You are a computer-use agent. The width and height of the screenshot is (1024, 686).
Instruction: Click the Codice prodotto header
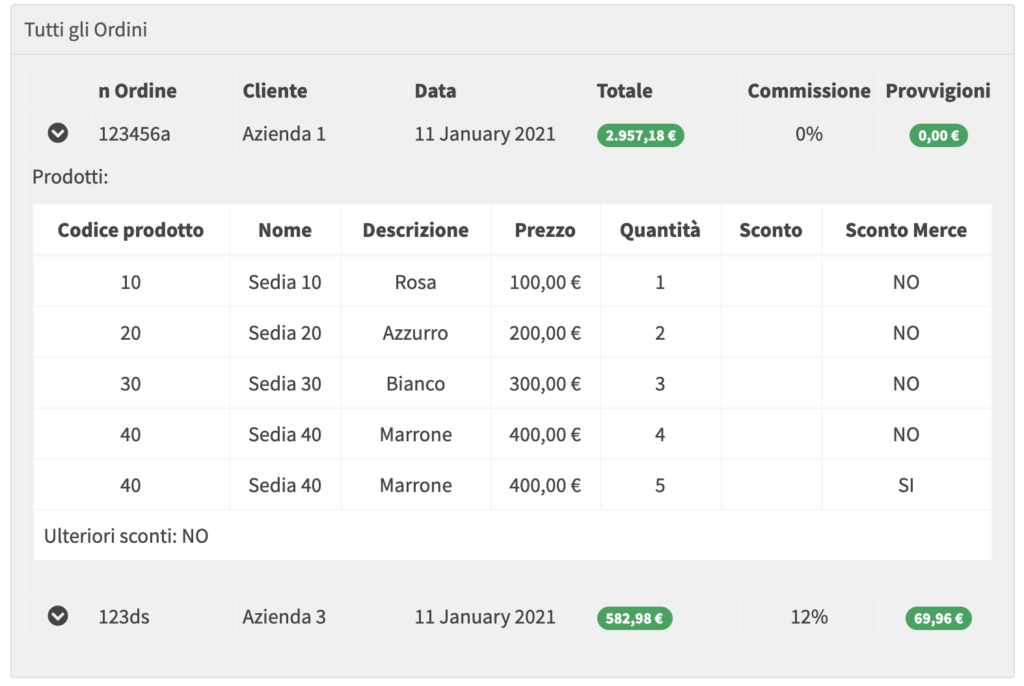131,230
